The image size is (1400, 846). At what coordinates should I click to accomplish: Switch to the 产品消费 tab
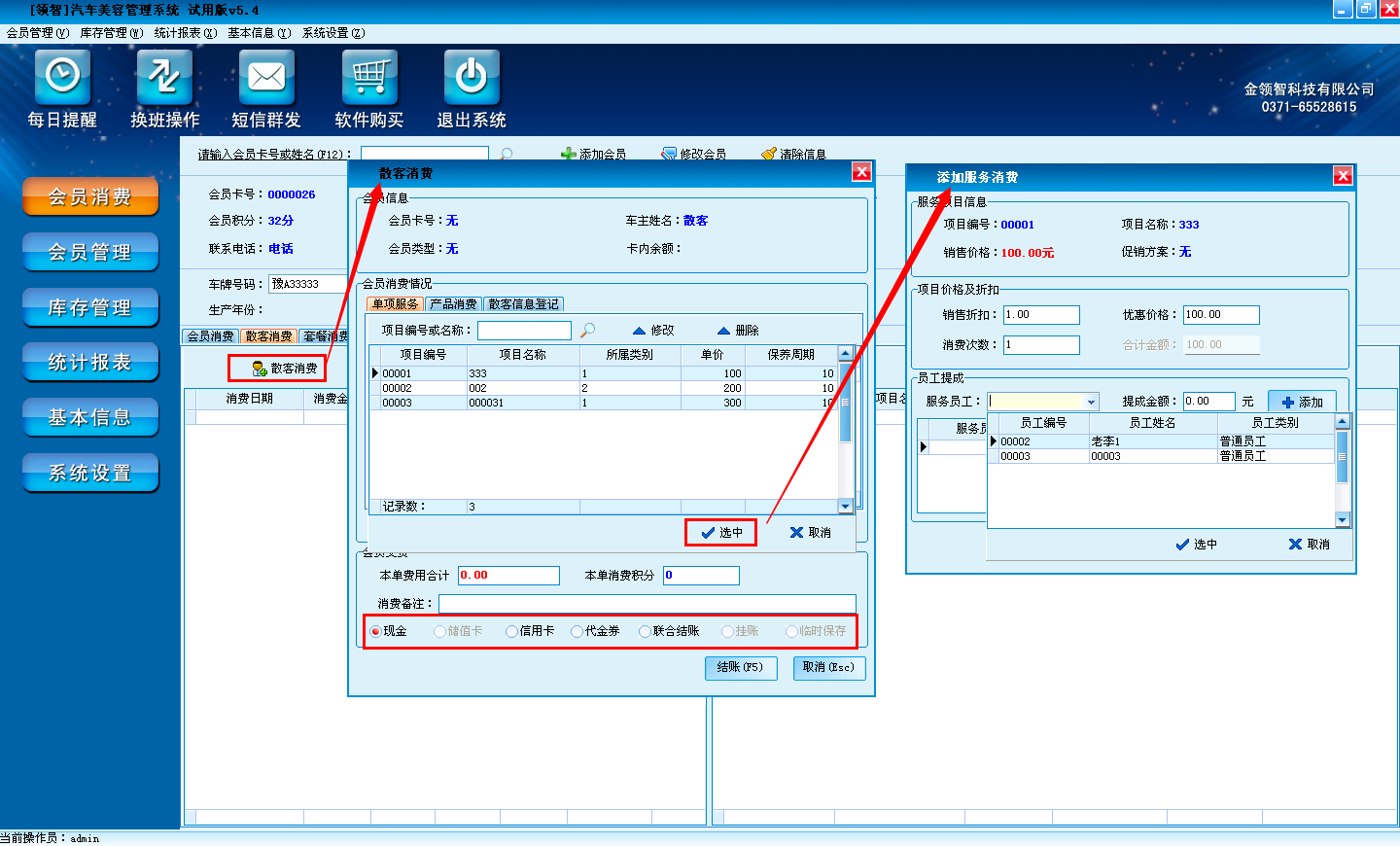453,304
